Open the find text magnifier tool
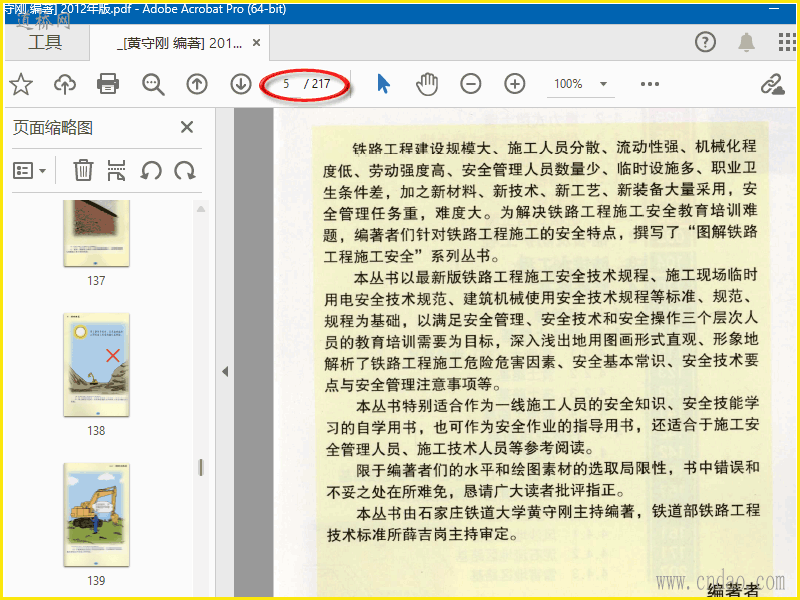The image size is (800, 600). pyautogui.click(x=153, y=84)
